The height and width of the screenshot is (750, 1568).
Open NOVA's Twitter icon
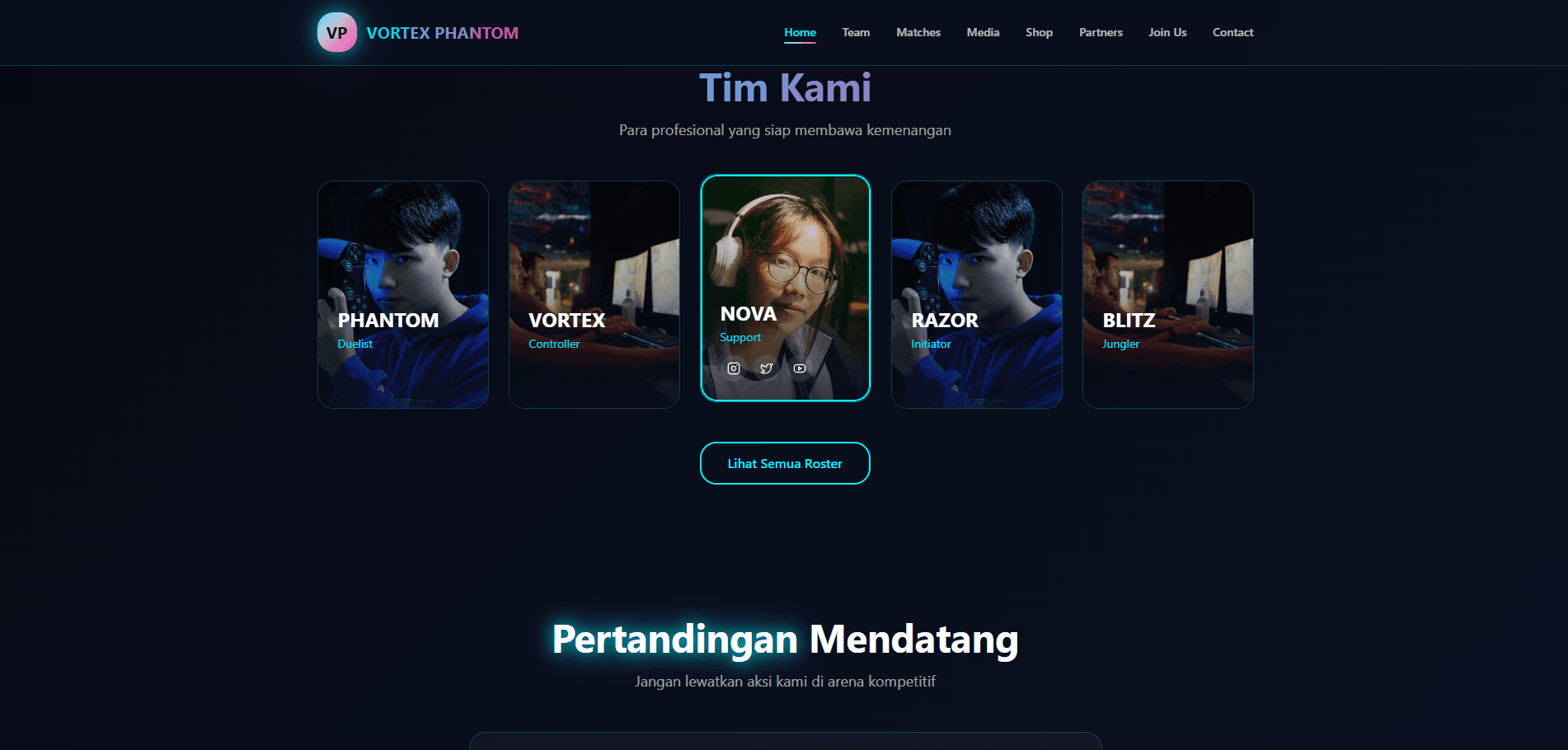pos(767,368)
